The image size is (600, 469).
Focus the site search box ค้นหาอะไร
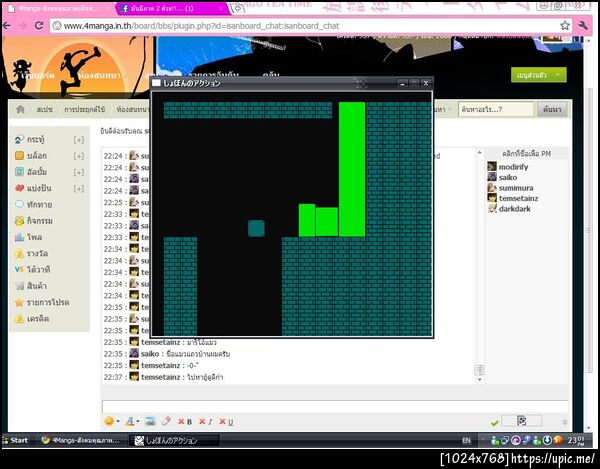tap(496, 109)
